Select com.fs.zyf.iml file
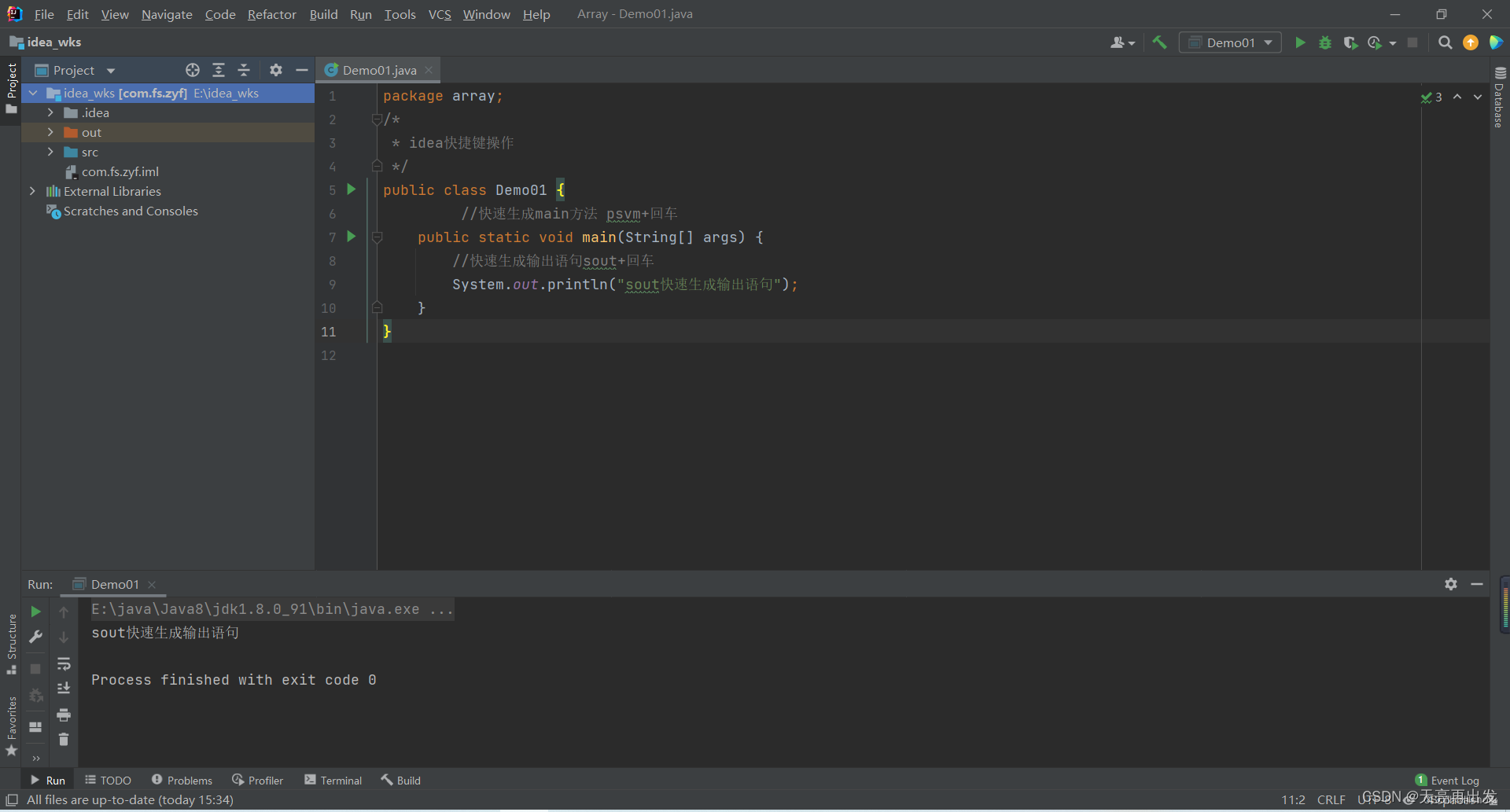1510x812 pixels. [120, 171]
